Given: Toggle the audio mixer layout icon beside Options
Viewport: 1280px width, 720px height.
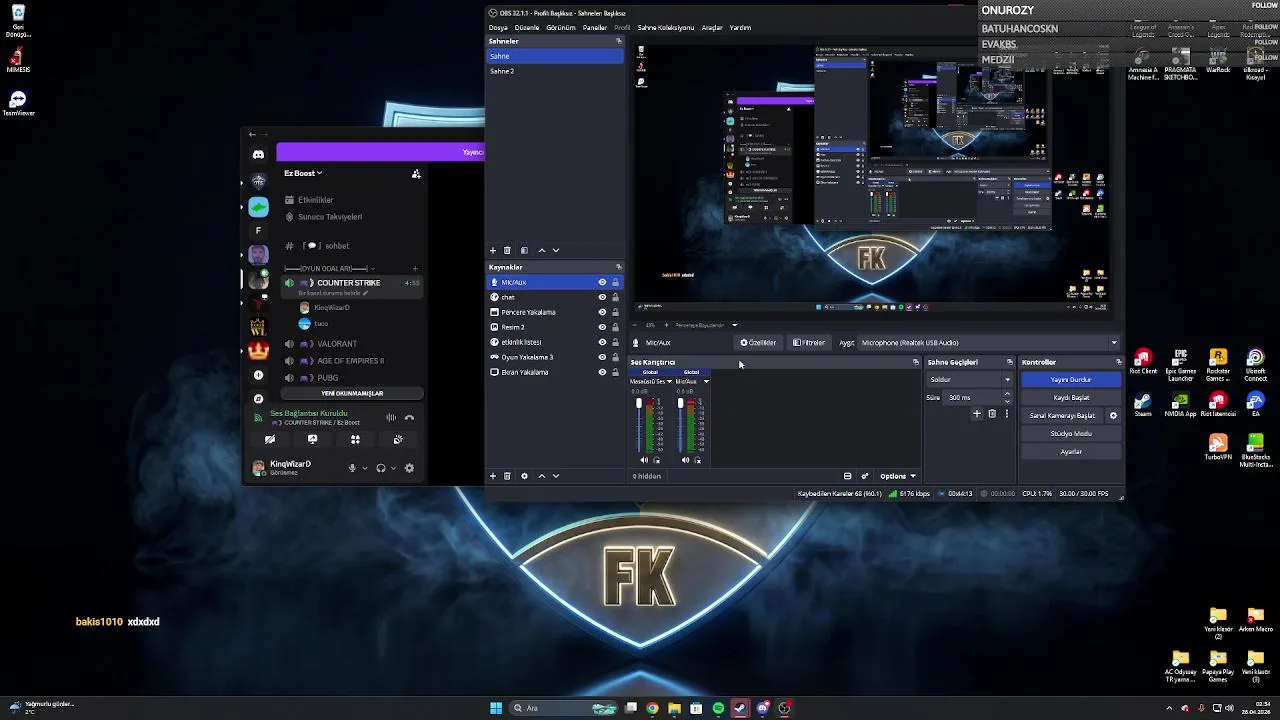Looking at the screenshot, I should (x=847, y=476).
